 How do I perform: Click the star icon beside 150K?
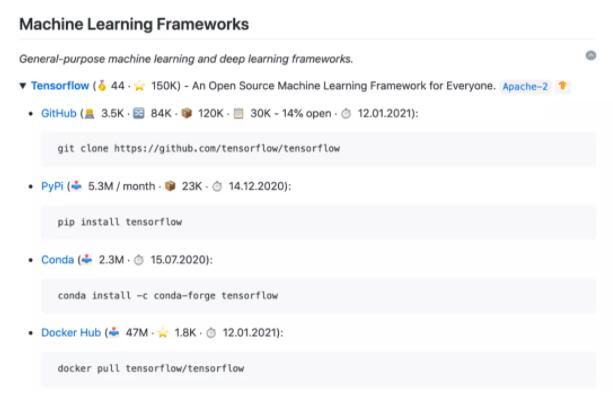pos(139,86)
